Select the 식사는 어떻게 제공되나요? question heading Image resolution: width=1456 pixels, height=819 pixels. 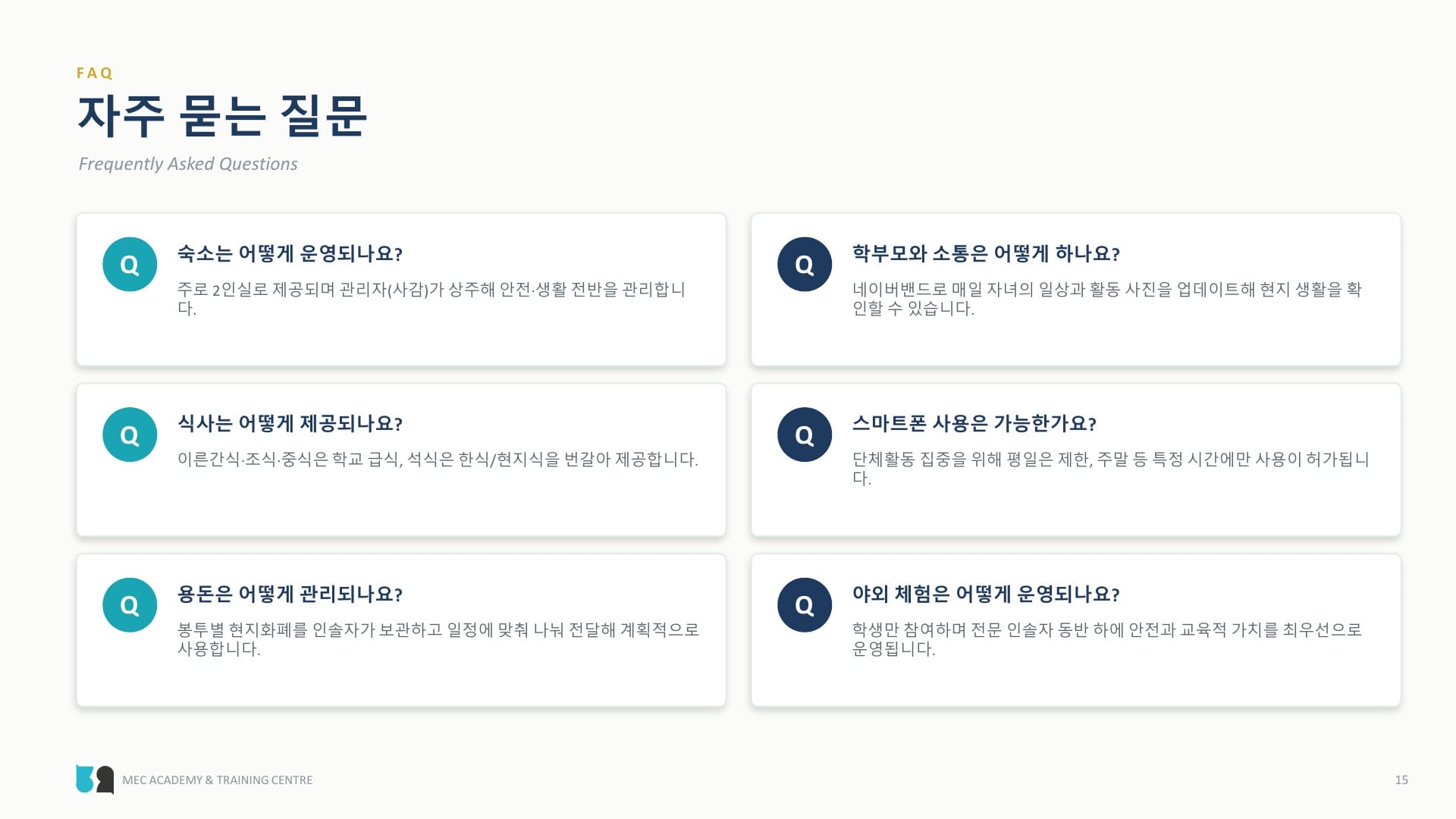point(290,423)
